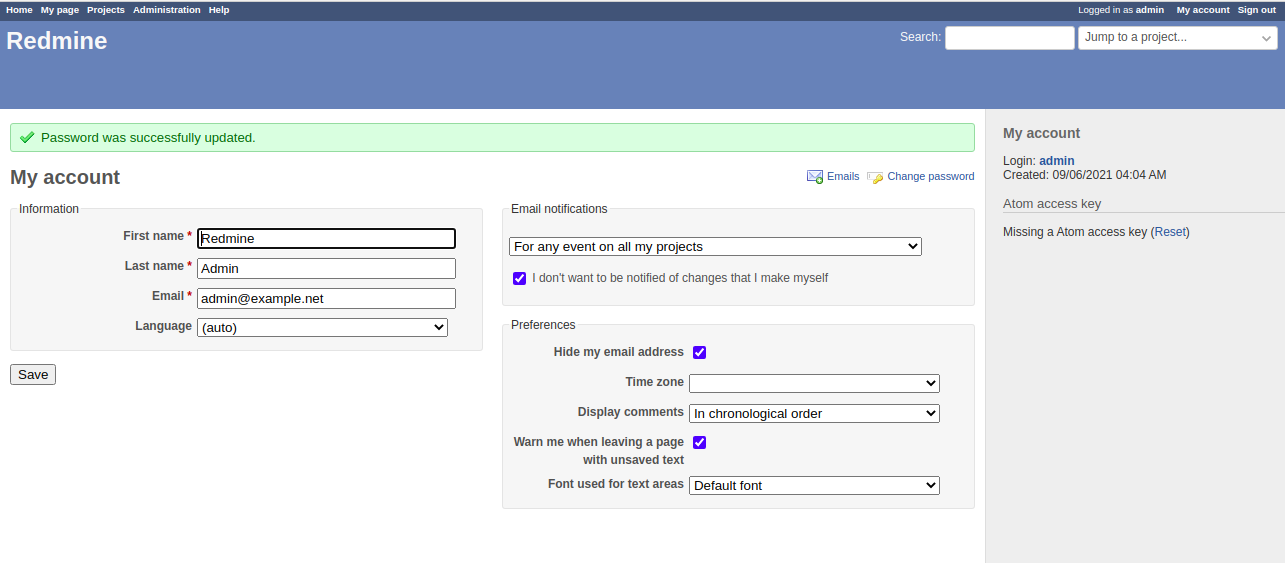Open the Display comments dropdown
This screenshot has height=563, width=1285.
coord(814,413)
